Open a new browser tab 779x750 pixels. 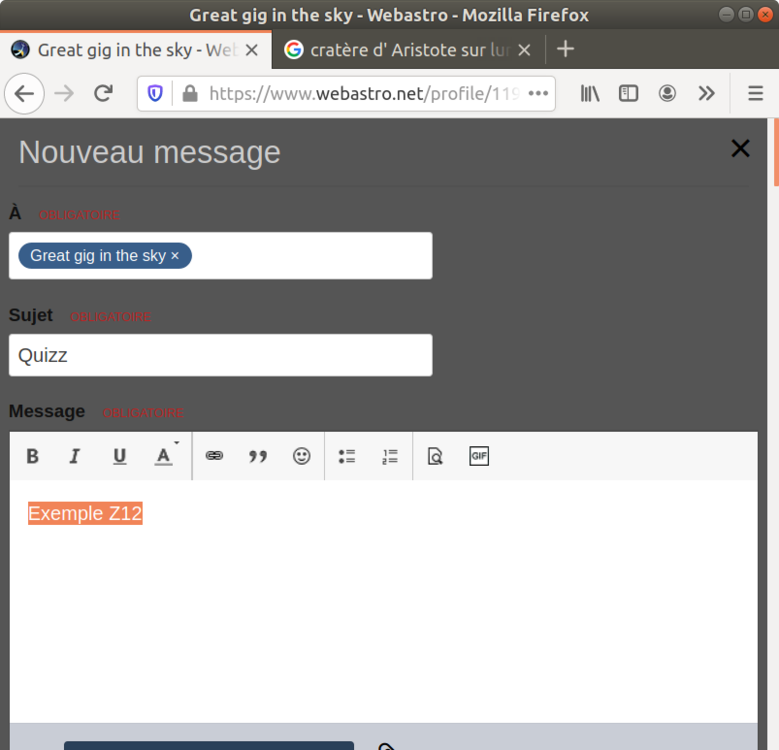(x=565, y=49)
